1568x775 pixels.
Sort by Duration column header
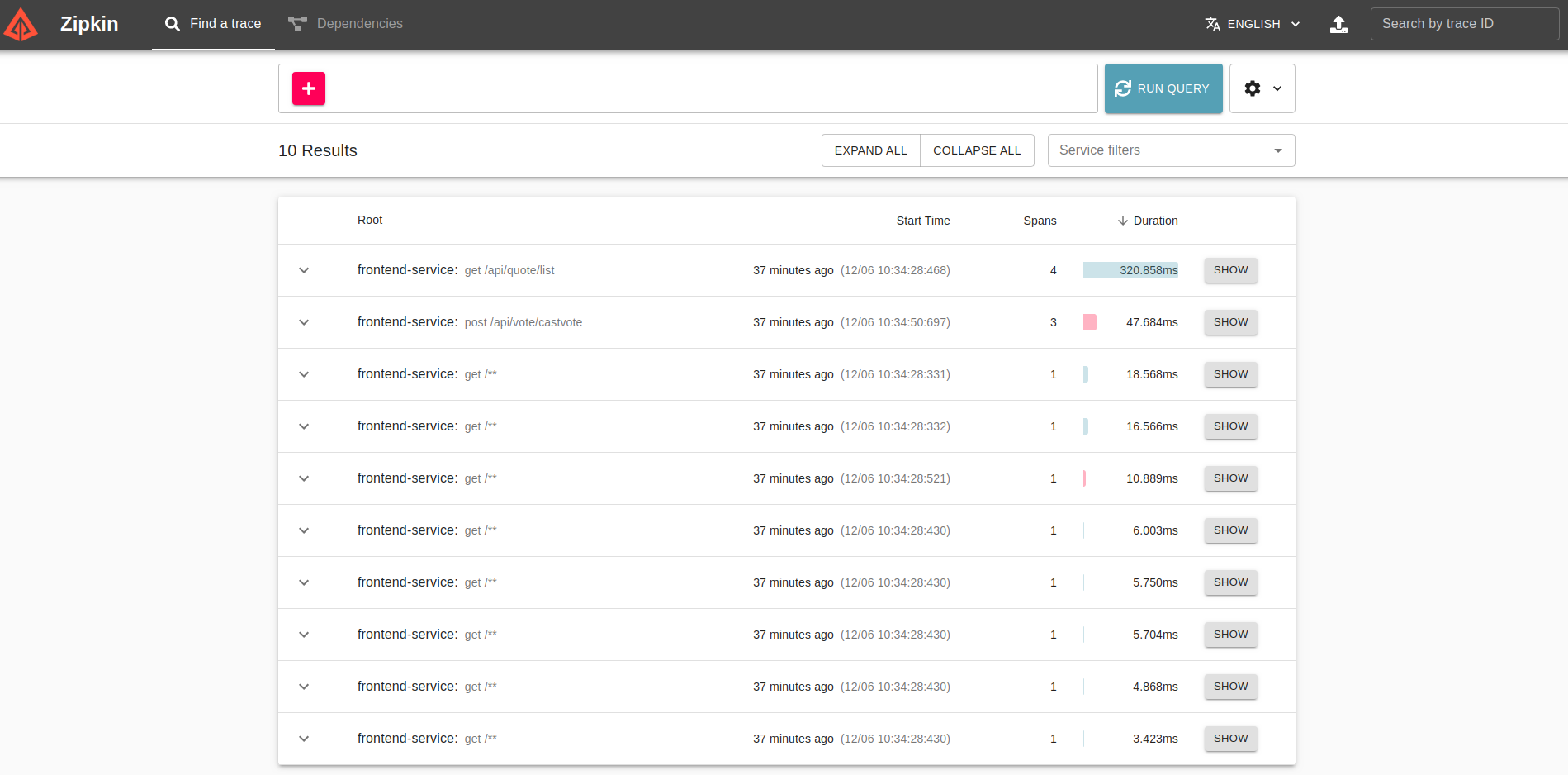pyautogui.click(x=1148, y=221)
